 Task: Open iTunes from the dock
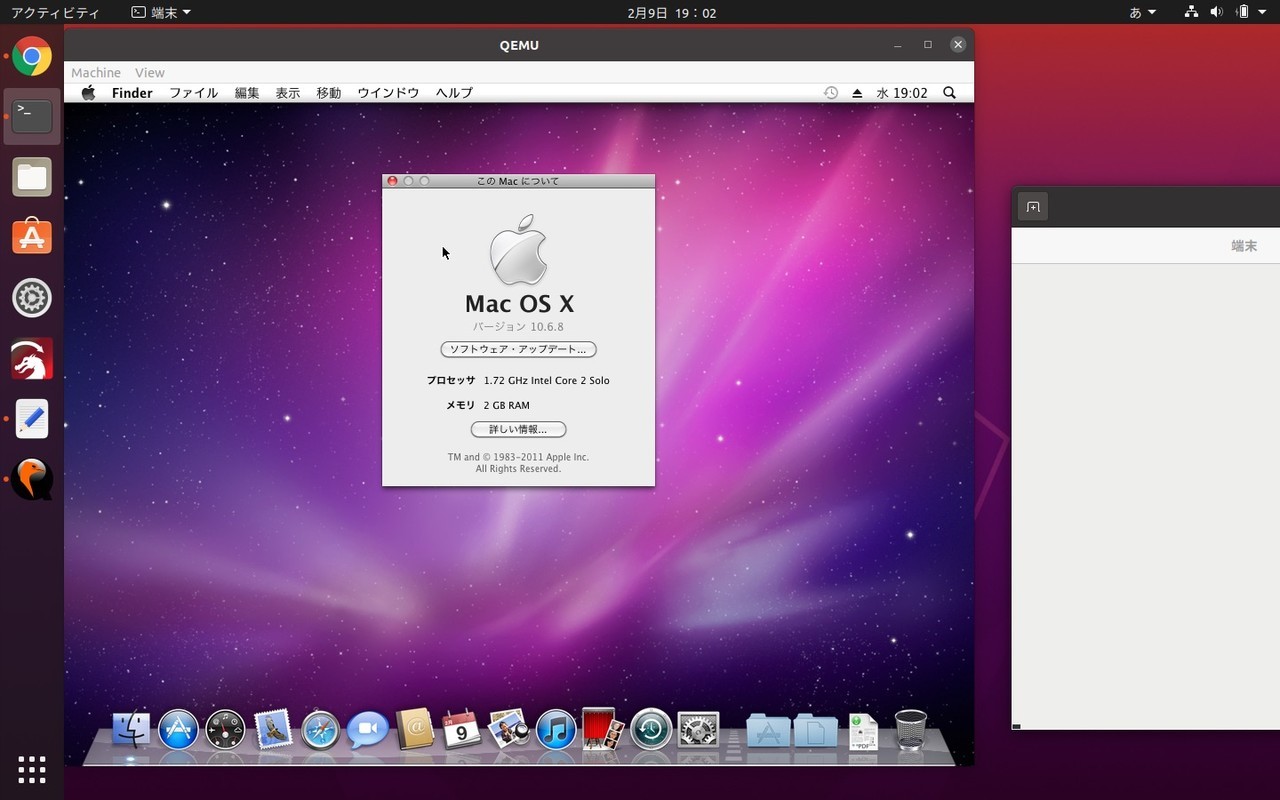[556, 730]
